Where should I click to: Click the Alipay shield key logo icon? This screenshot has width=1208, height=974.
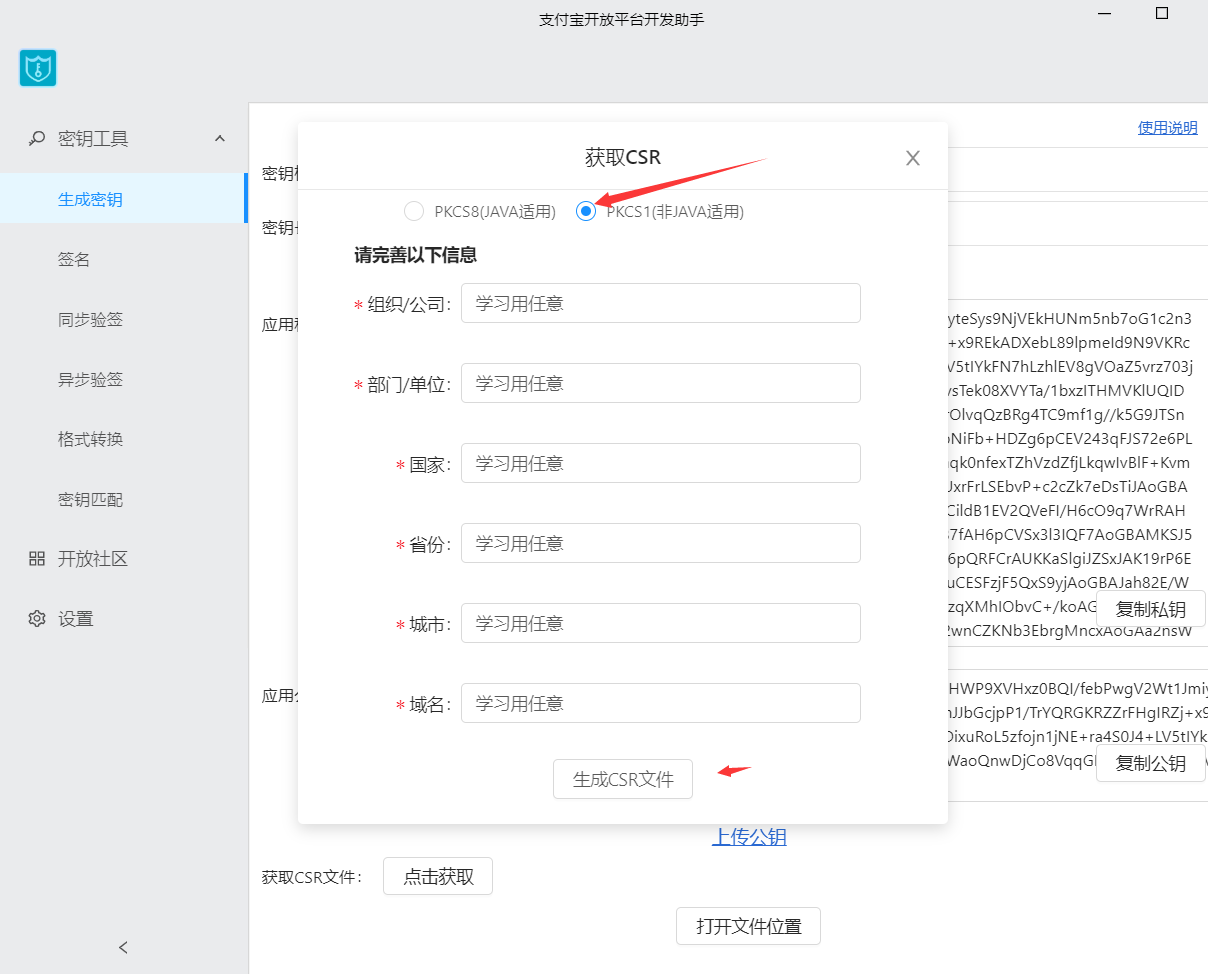point(38,68)
